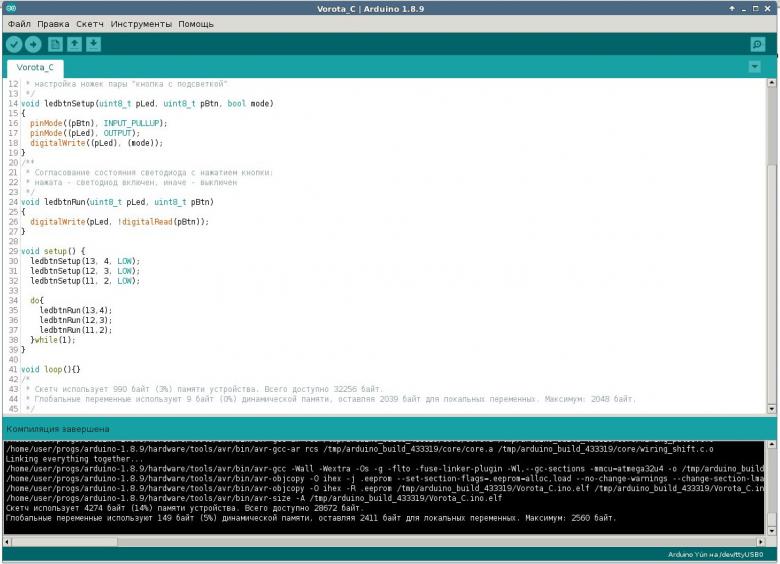780x564 pixels.
Task: Click console line 'Скетч использует 4274 байт'
Action: point(185,508)
